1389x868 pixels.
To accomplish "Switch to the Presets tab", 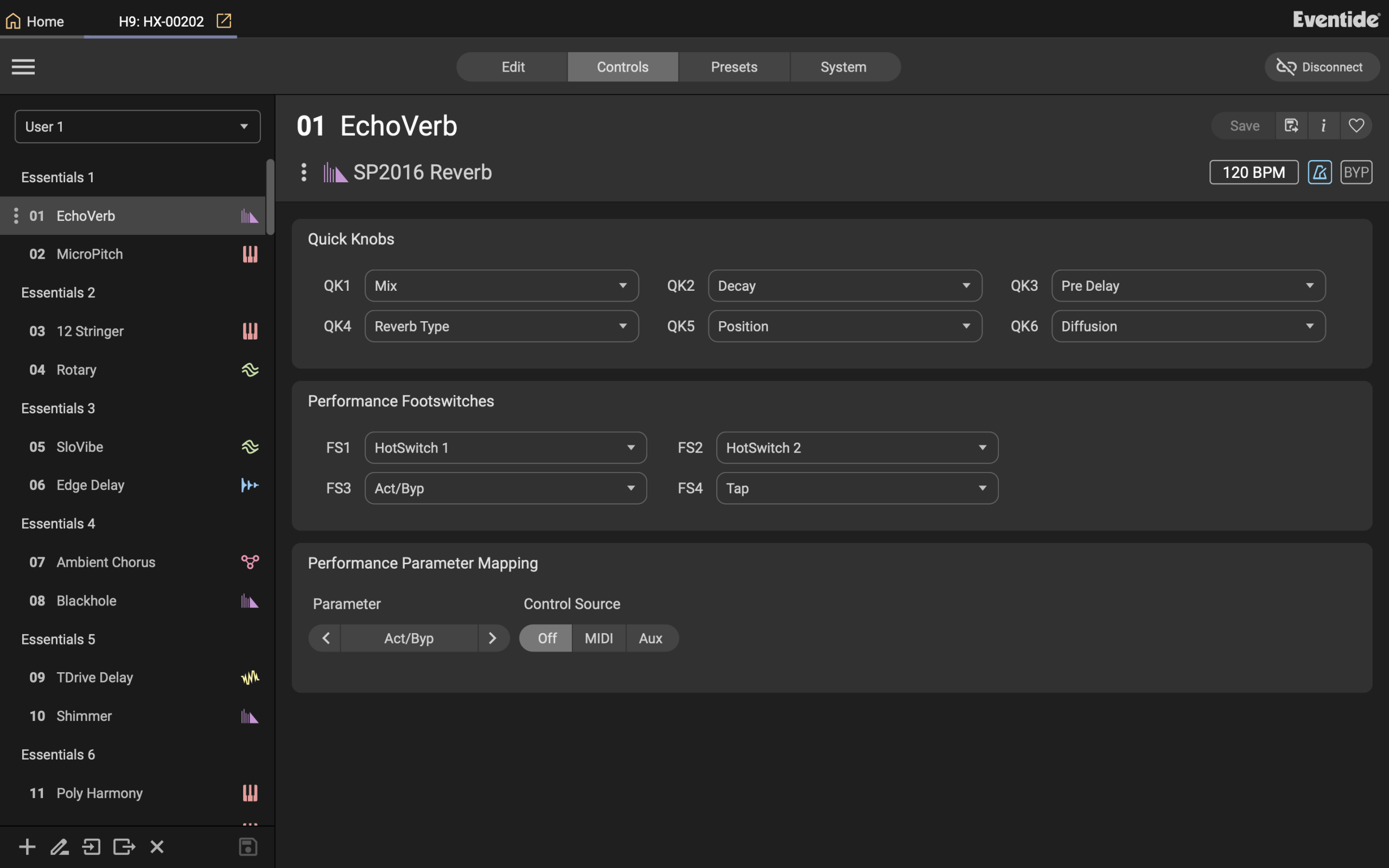I will (734, 67).
